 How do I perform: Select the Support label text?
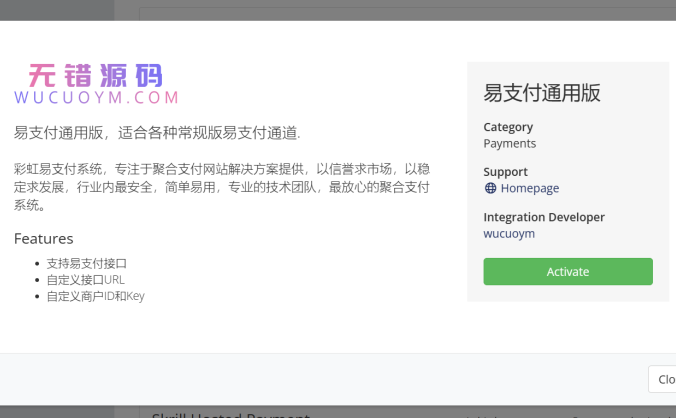[505, 172]
